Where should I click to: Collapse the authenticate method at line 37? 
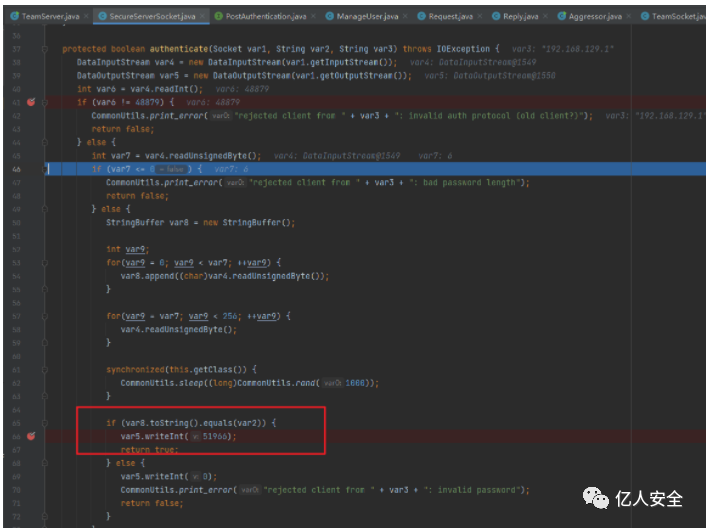coord(45,49)
